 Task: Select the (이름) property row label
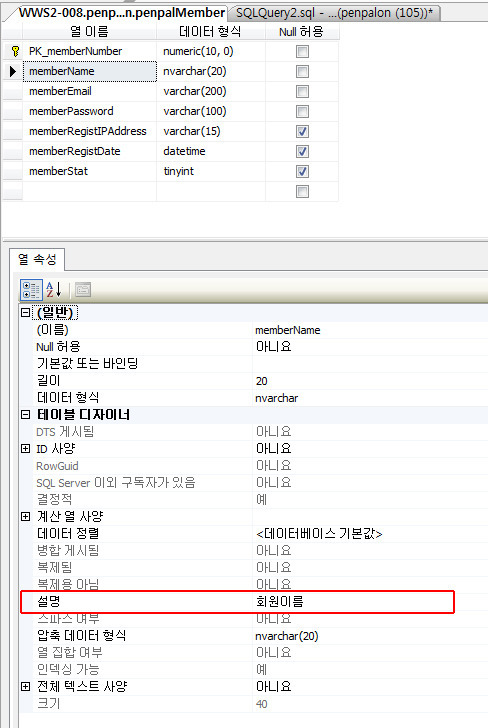coord(52,330)
